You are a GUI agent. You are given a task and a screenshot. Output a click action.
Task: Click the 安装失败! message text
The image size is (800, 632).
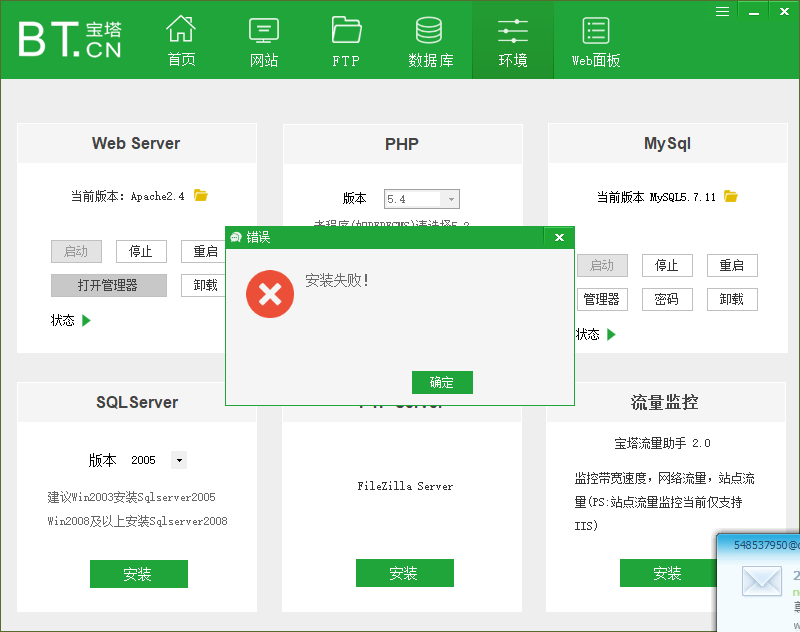coord(337,280)
